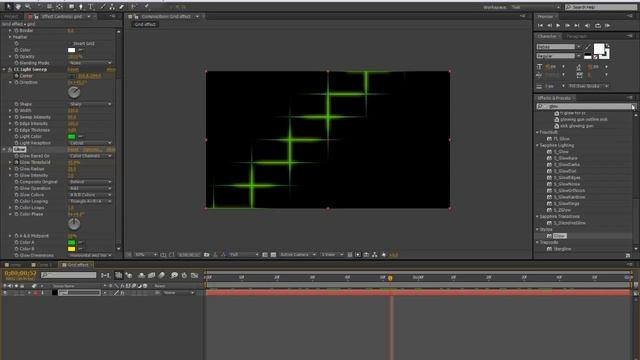This screenshot has width=640, height=360.
Task: Jump to last frame in Preview panel
Action: [x=577, y=25]
